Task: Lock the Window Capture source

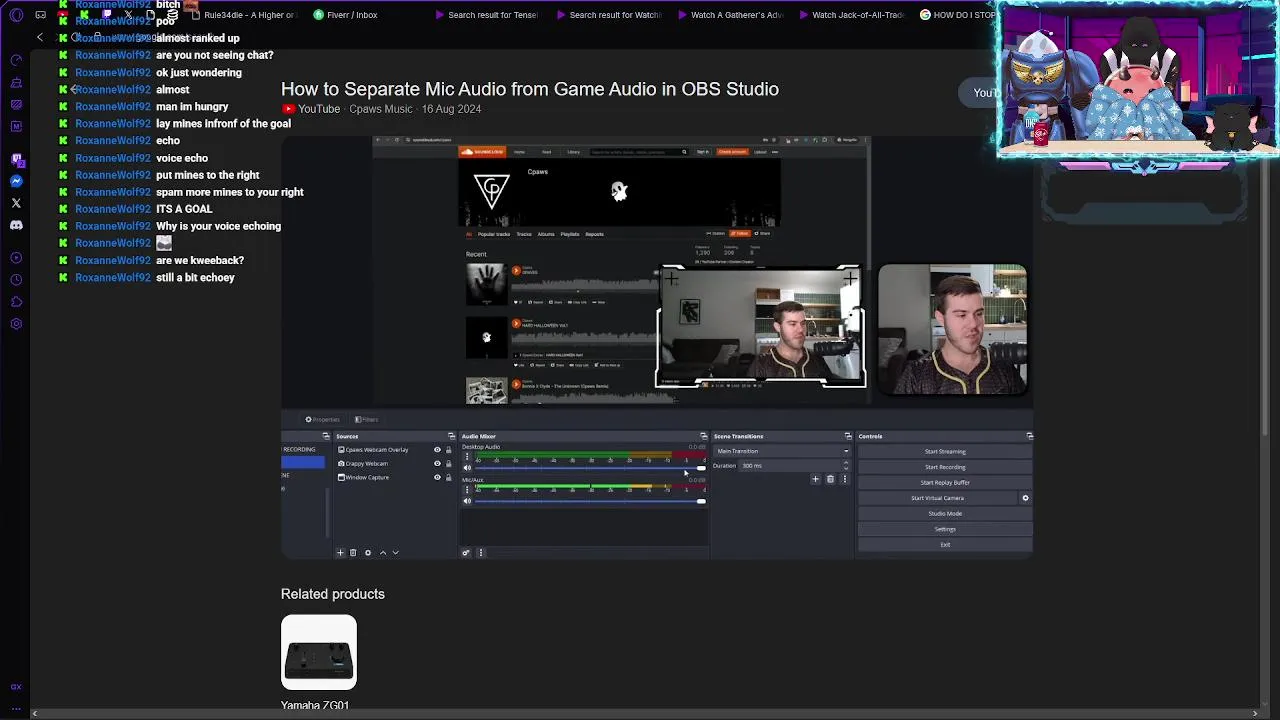Action: pyautogui.click(x=448, y=478)
